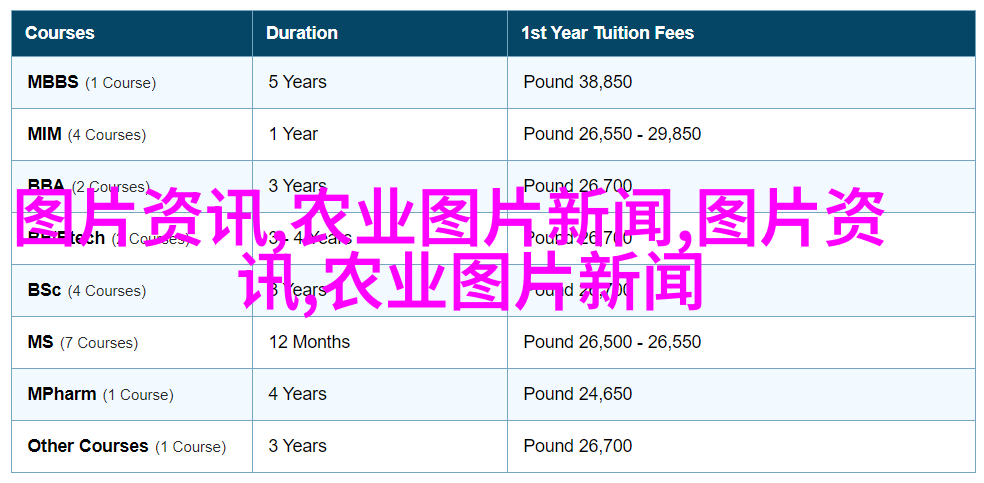Click the (7 Courses) text beside MS

(99, 343)
